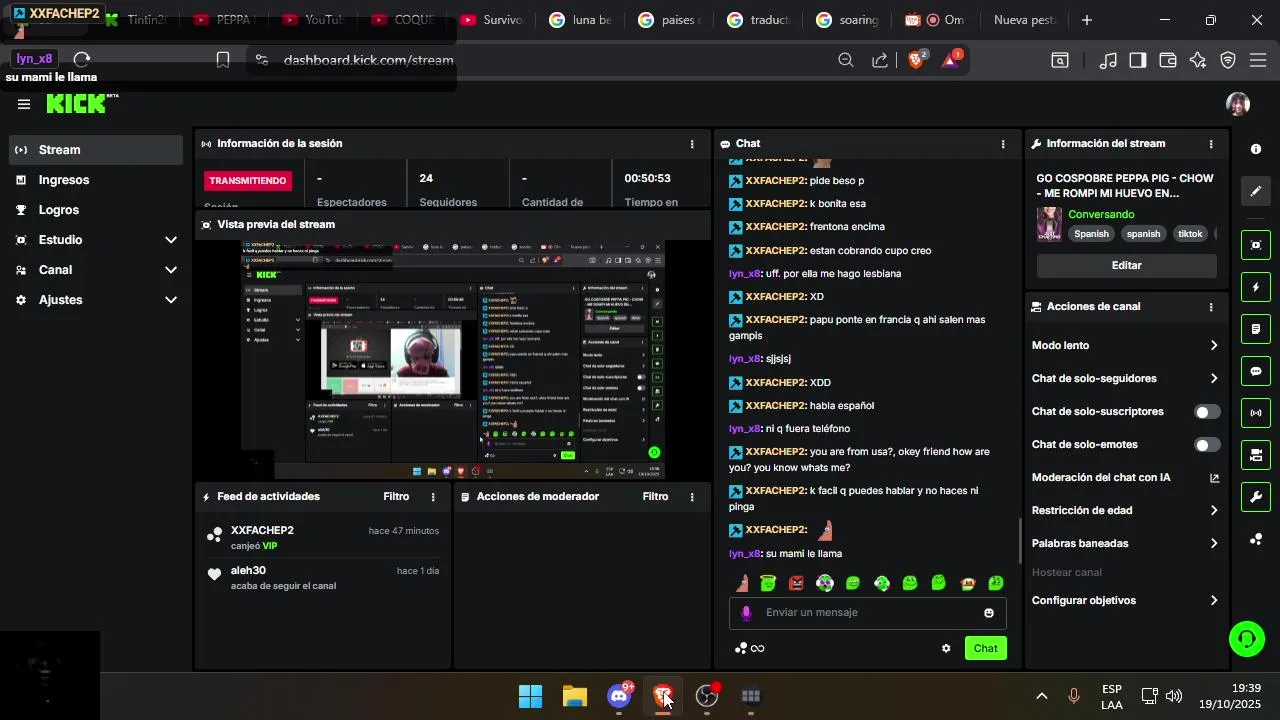Screen dimensions: 1280x720
Task: Click the angry red emote in quick emotes
Action: 796,583
